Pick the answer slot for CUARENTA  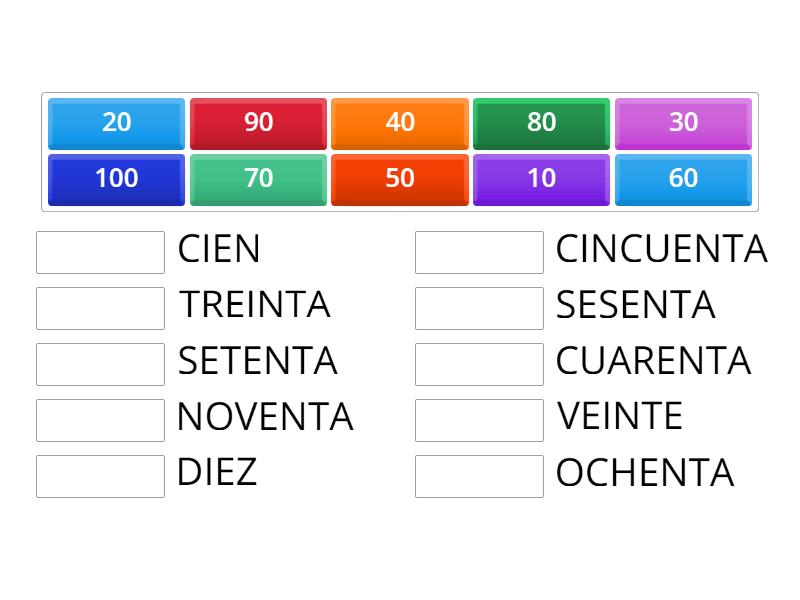(x=479, y=364)
